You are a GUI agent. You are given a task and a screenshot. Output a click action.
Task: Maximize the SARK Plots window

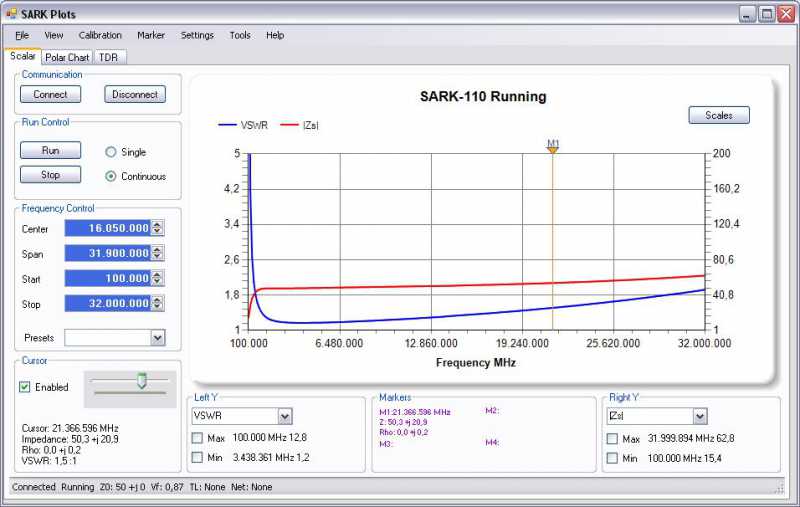click(766, 14)
